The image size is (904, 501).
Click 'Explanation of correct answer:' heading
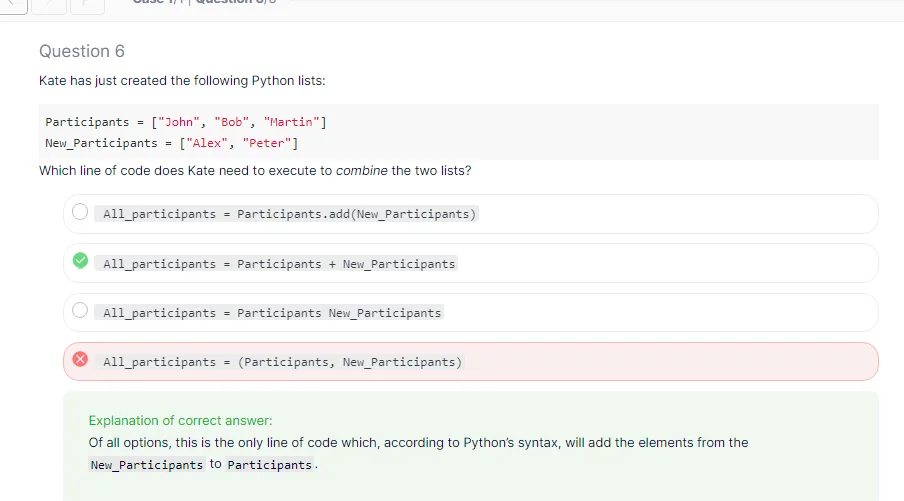[180, 420]
